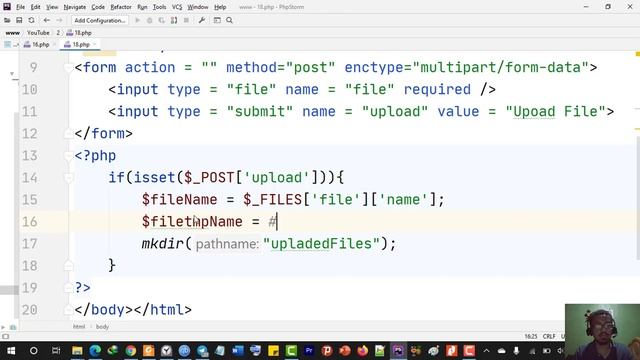Click the 18.php breadcrumb in navigation bar

pyautogui.click(x=79, y=33)
